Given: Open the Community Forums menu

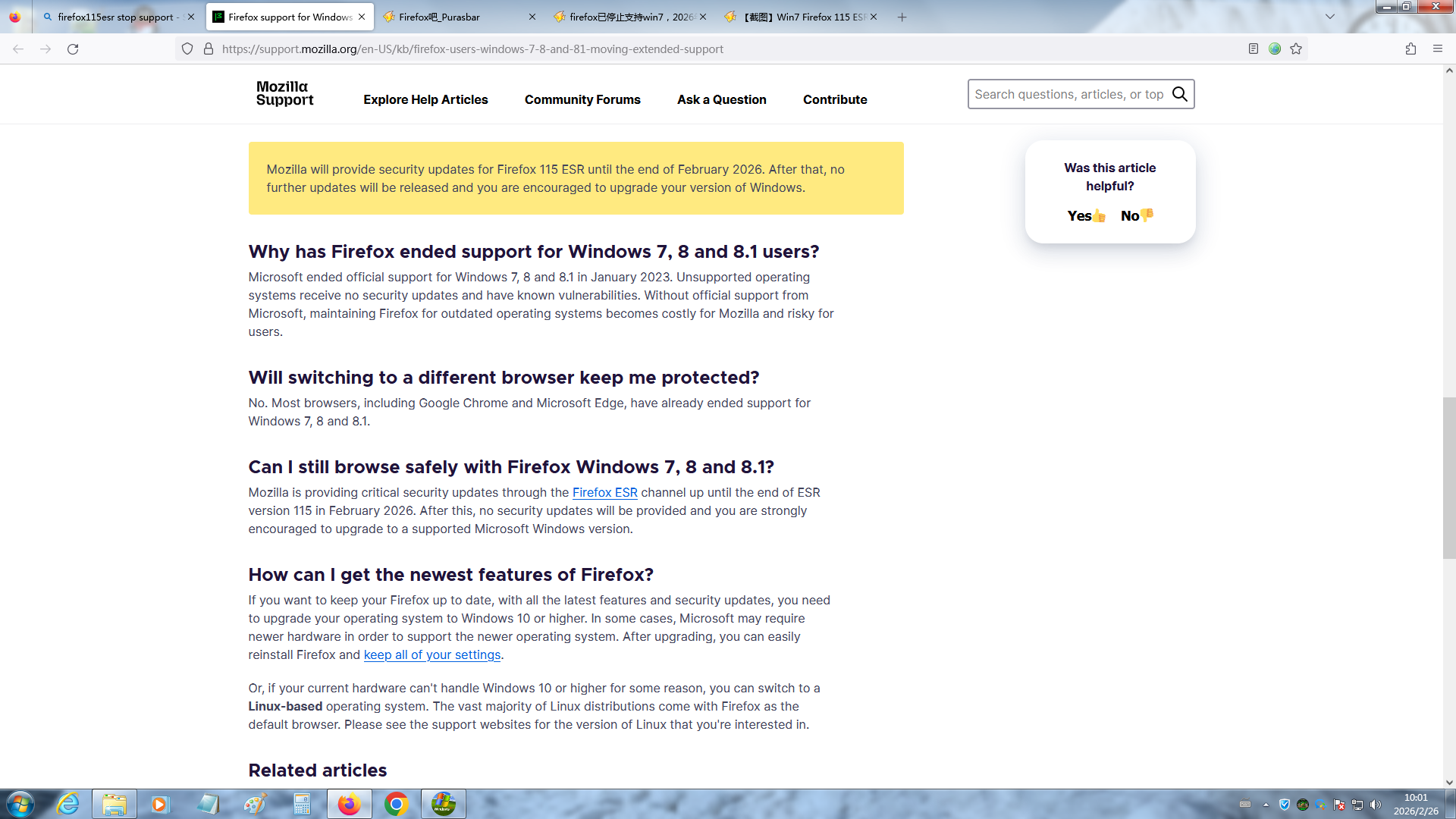Looking at the screenshot, I should click(x=582, y=99).
